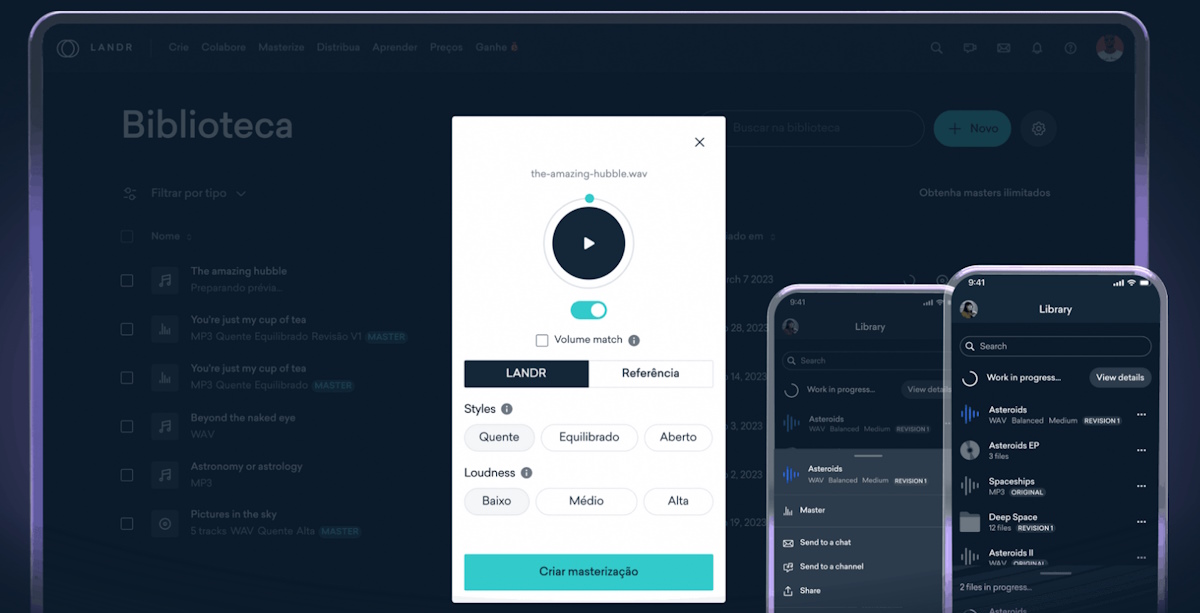Open the messages envelope icon
The width and height of the screenshot is (1200, 613).
pos(1003,48)
